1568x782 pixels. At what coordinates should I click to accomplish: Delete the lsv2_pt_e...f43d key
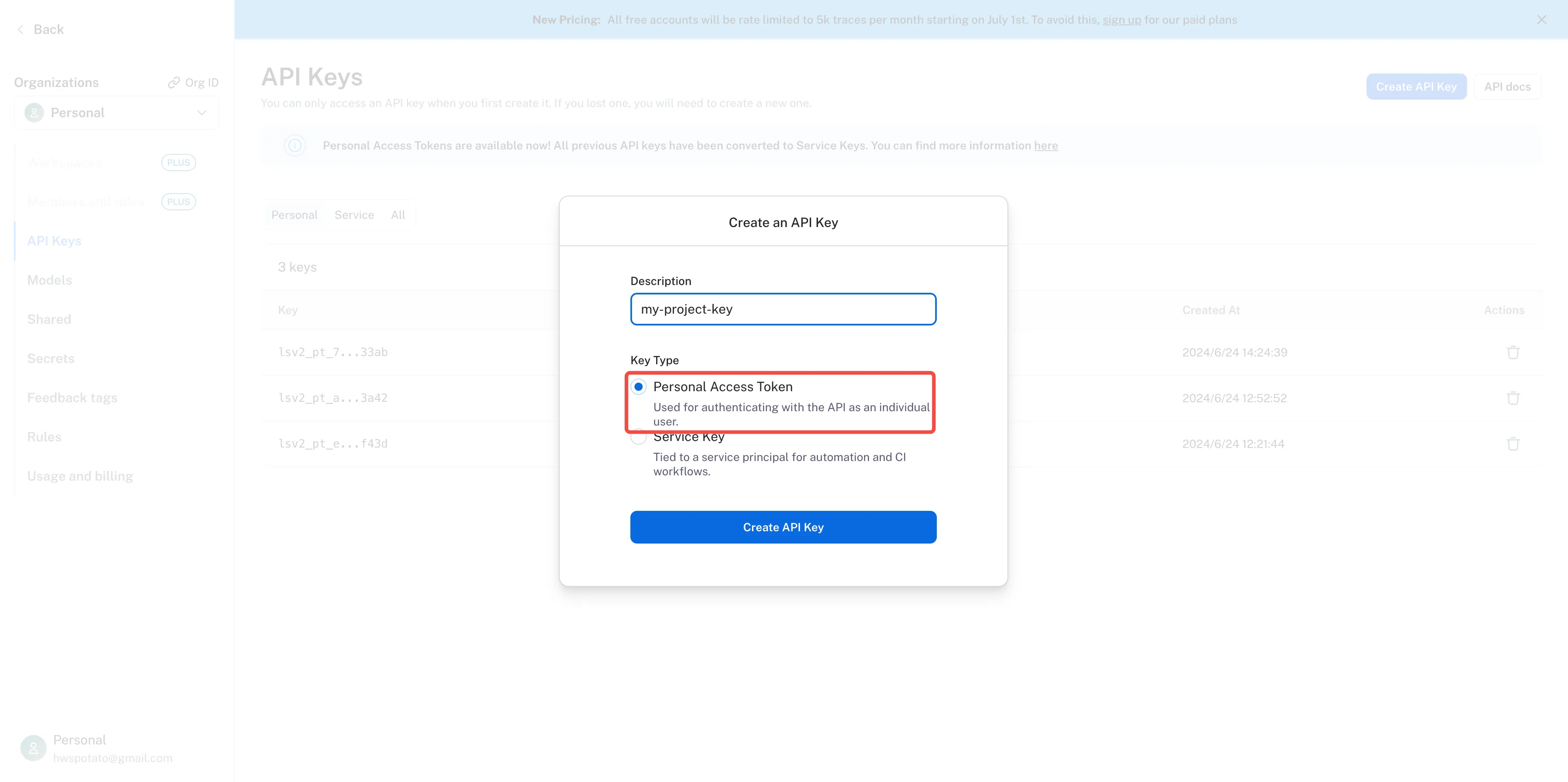tap(1512, 443)
